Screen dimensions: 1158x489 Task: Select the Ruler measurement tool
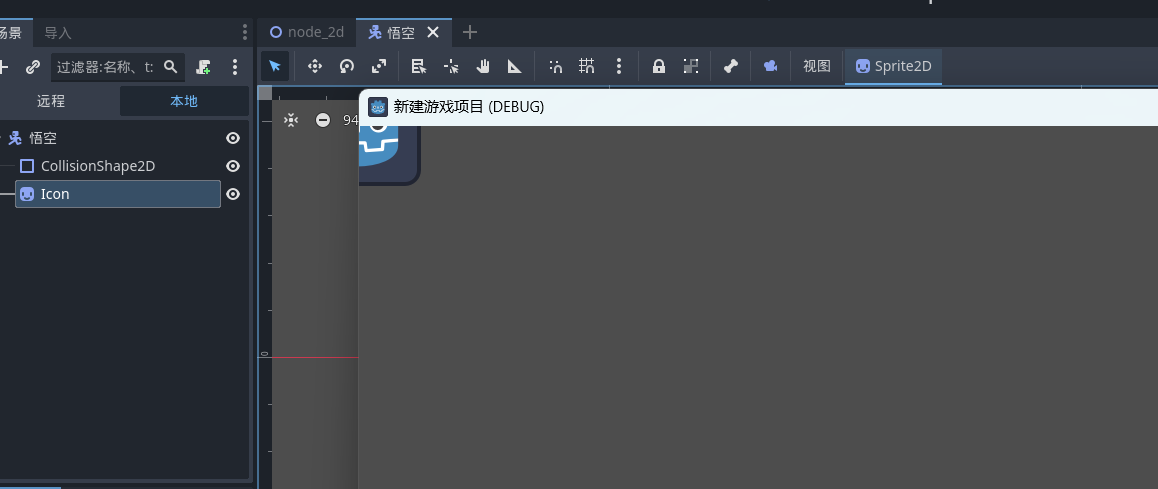point(515,67)
